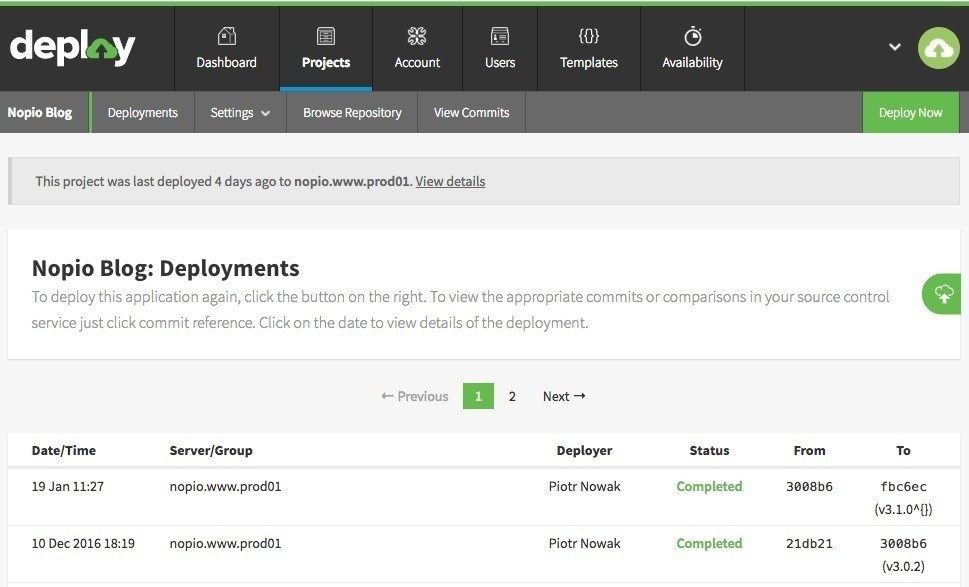The image size is (969, 587).
Task: Click the Deployer column header
Action: pos(584,450)
